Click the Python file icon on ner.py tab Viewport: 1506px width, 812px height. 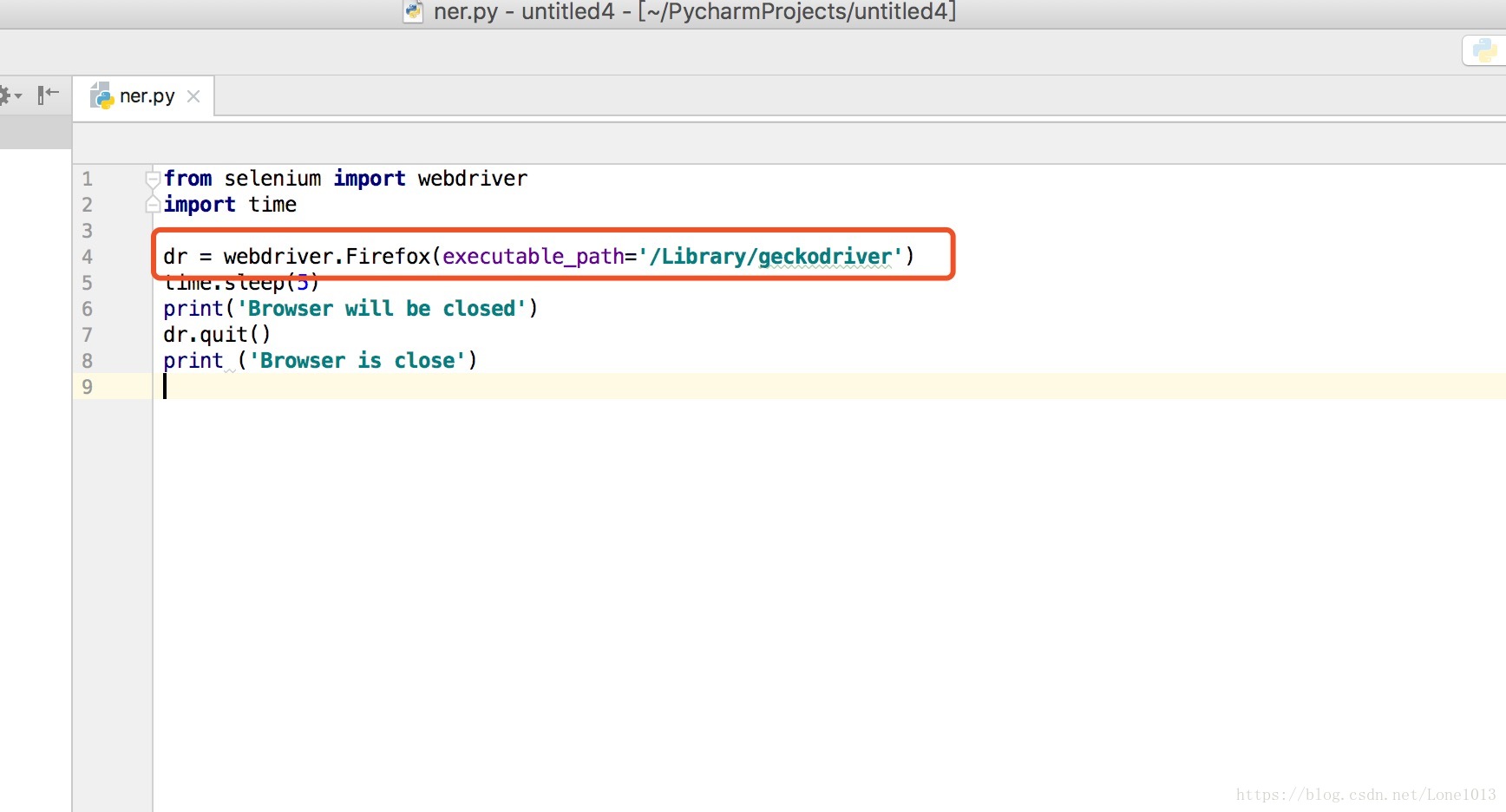tap(101, 95)
